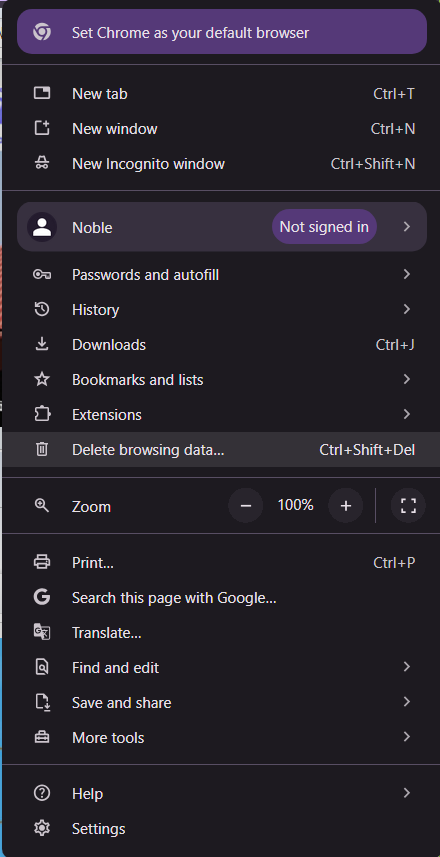The height and width of the screenshot is (857, 440).
Task: Click the Translate icon
Action: [42, 632]
